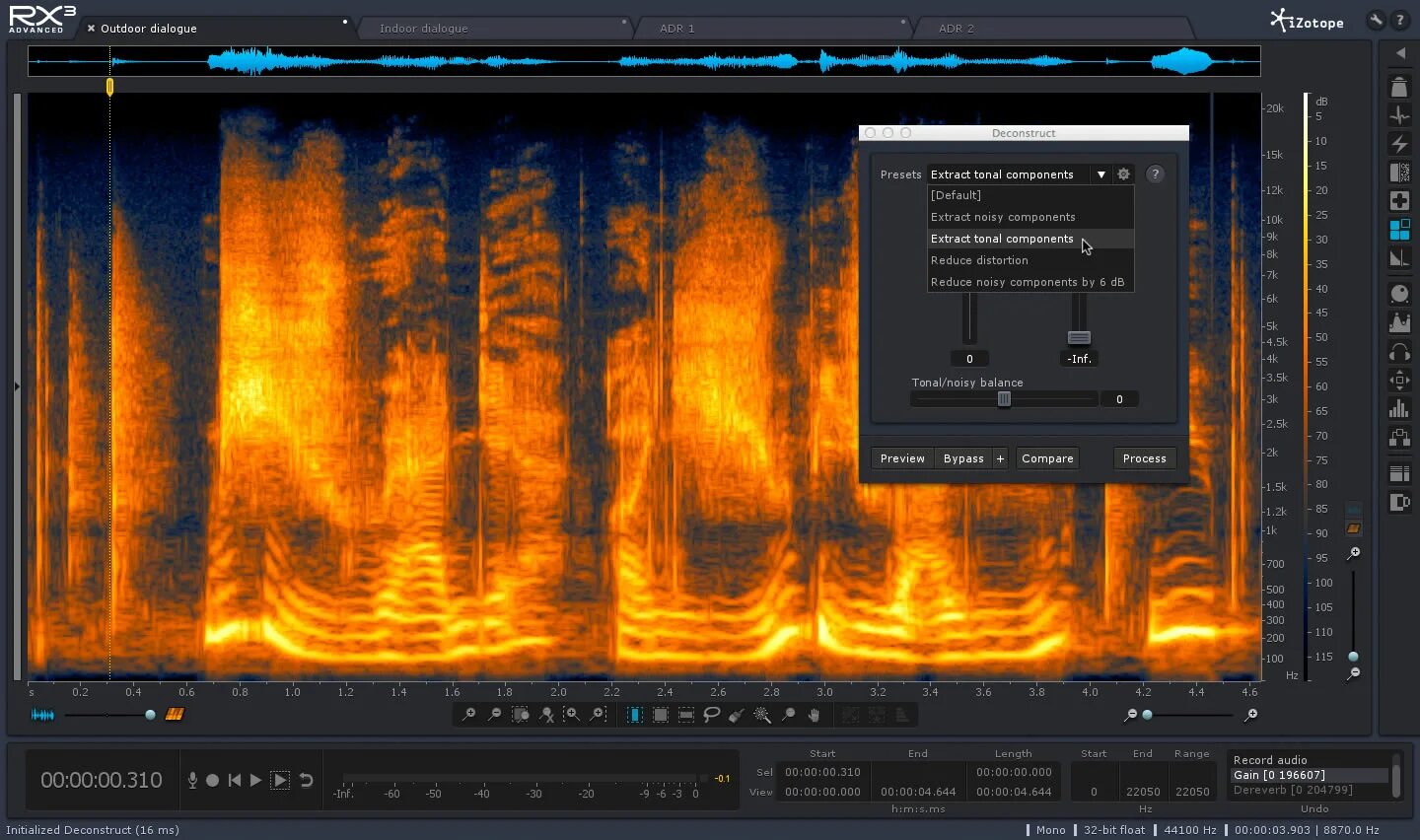Toggle the microphone input monitor

tap(192, 780)
